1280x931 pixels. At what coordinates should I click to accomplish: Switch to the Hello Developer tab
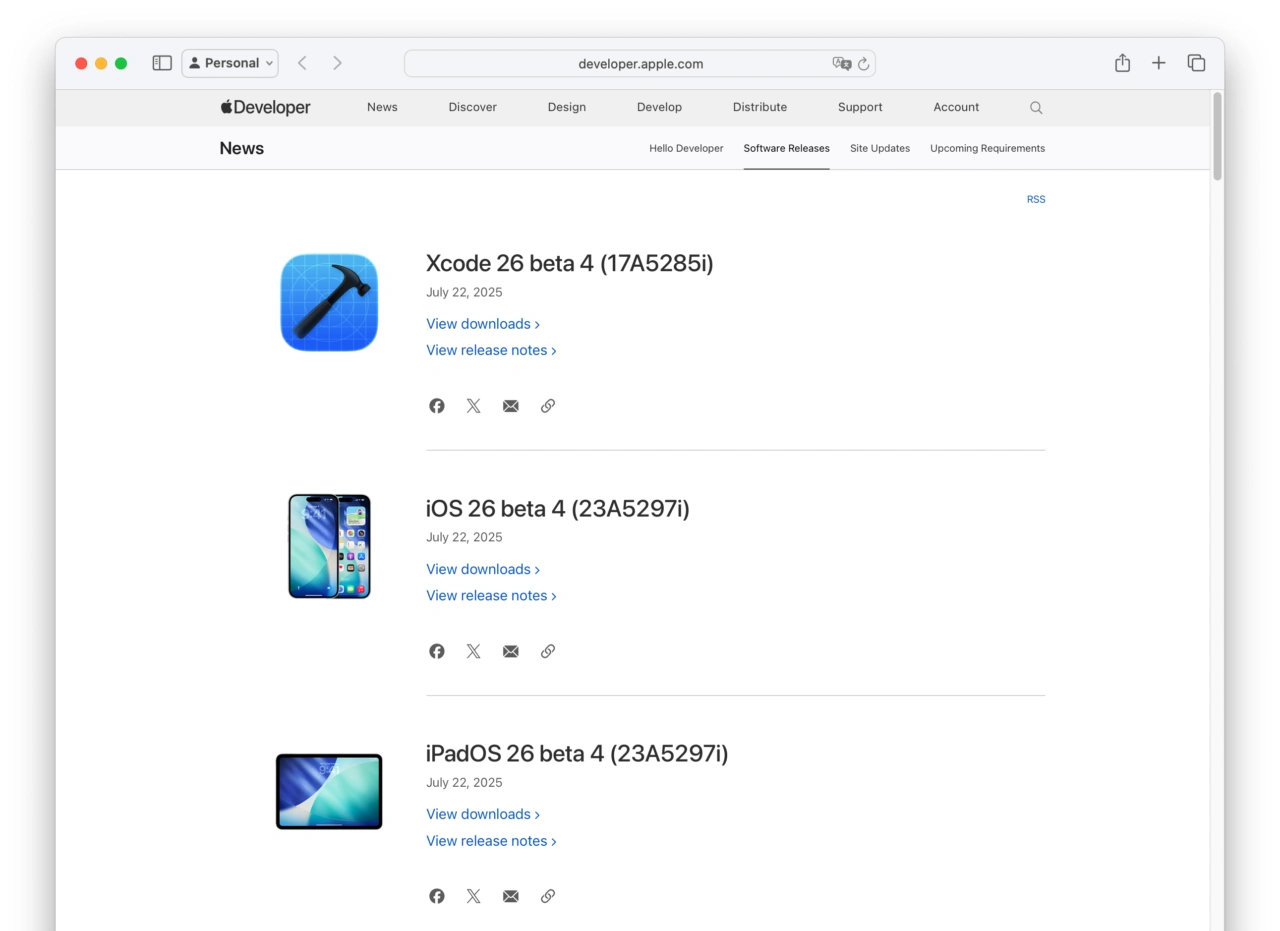coord(686,148)
